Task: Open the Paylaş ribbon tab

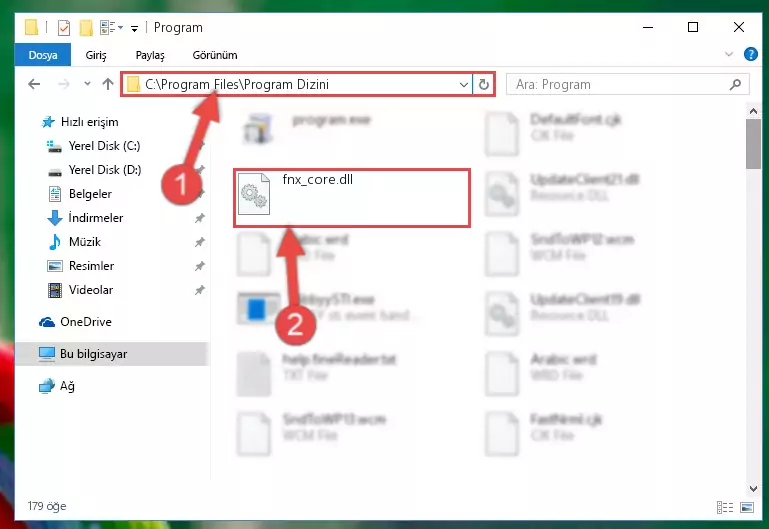Action: coord(150,55)
